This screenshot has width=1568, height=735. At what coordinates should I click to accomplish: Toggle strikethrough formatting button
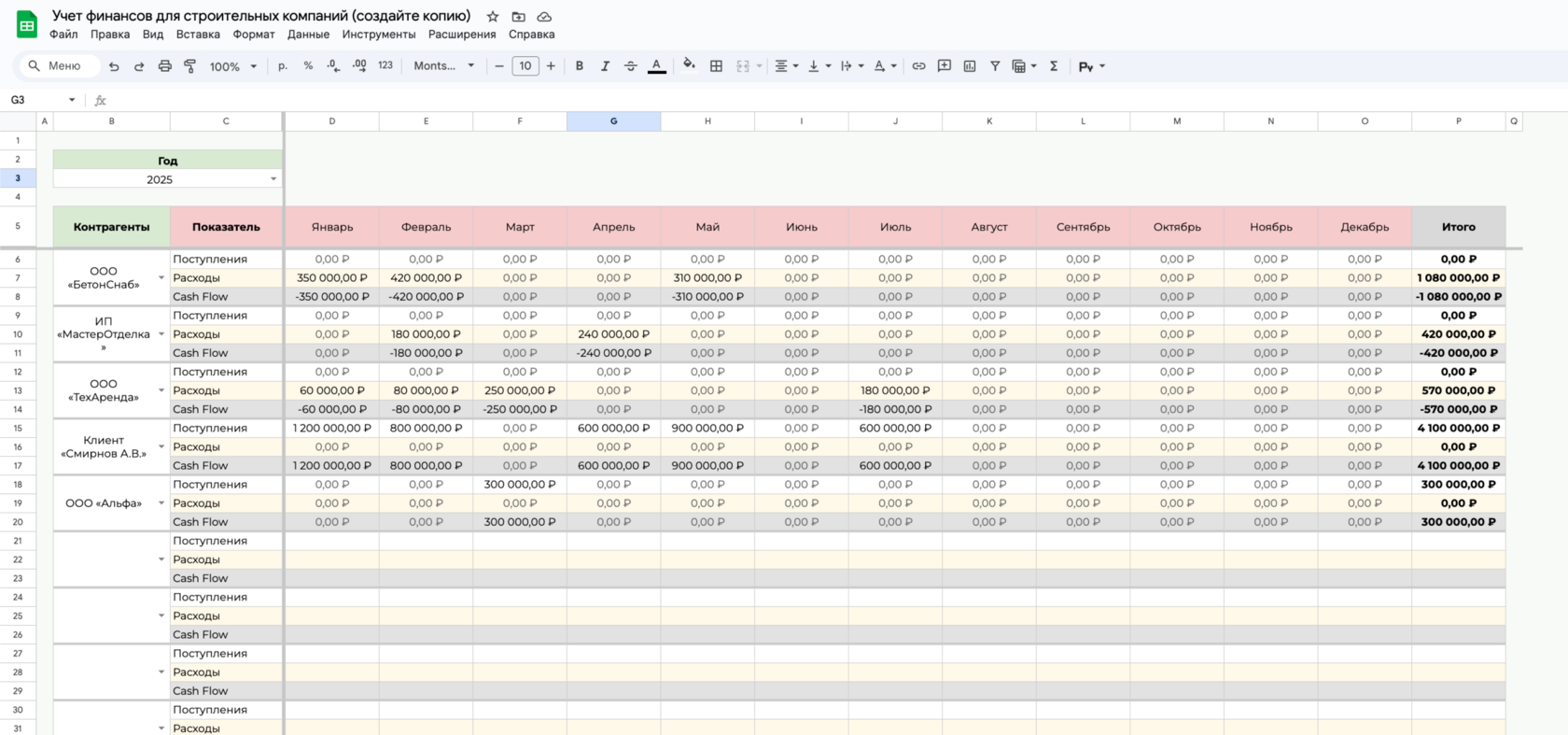point(631,66)
